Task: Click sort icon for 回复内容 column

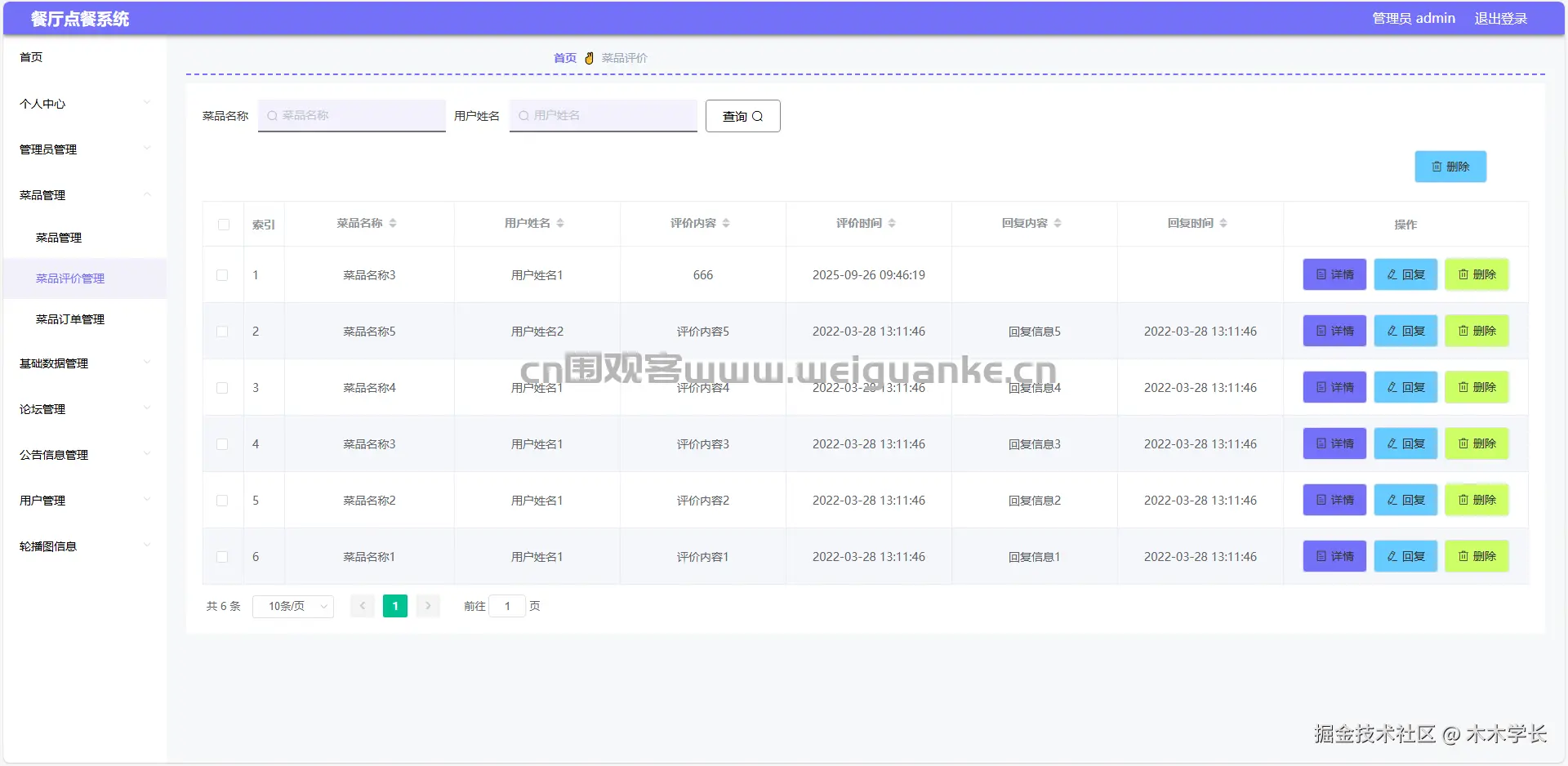Action: click(1058, 223)
